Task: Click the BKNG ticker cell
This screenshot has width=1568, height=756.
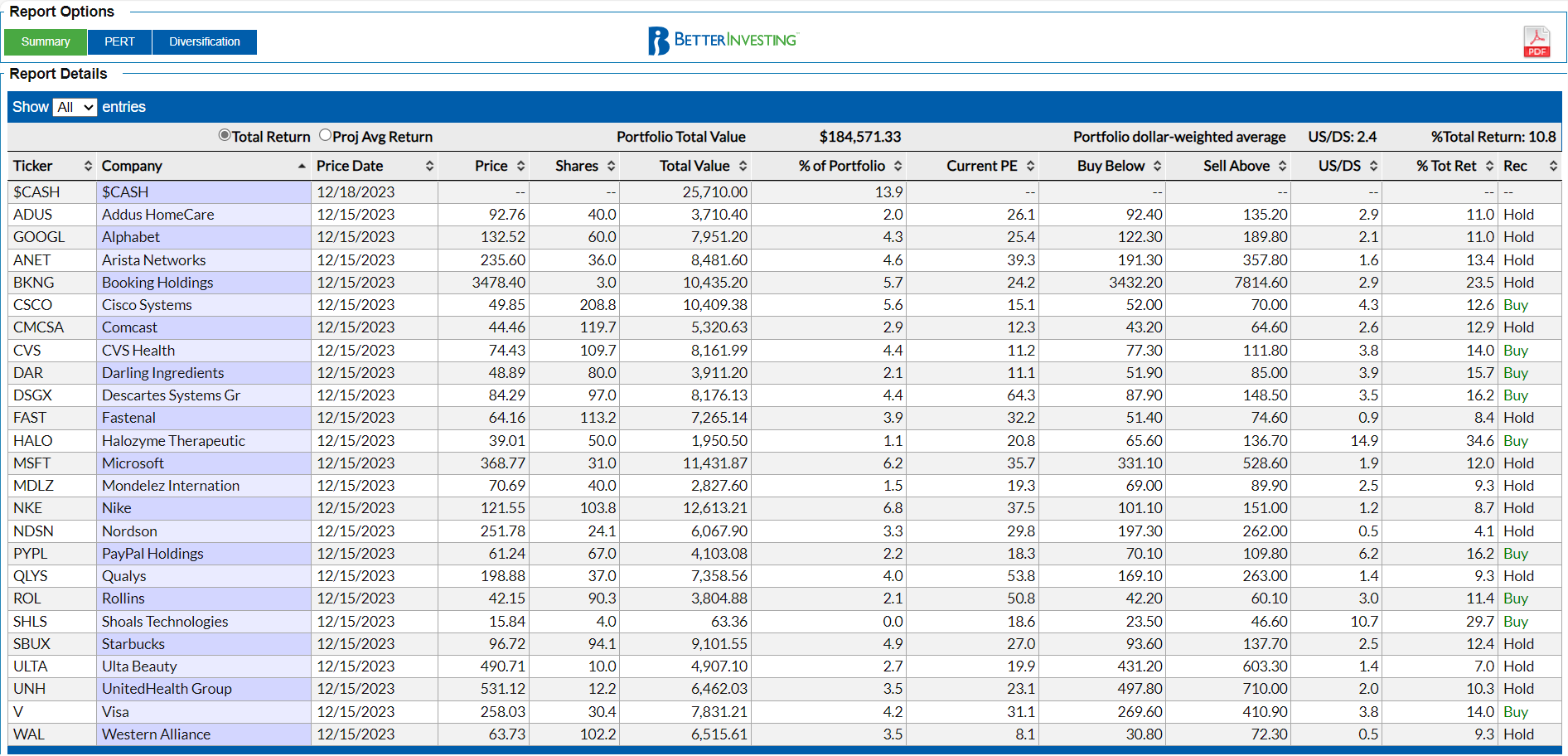Action: coord(51,283)
